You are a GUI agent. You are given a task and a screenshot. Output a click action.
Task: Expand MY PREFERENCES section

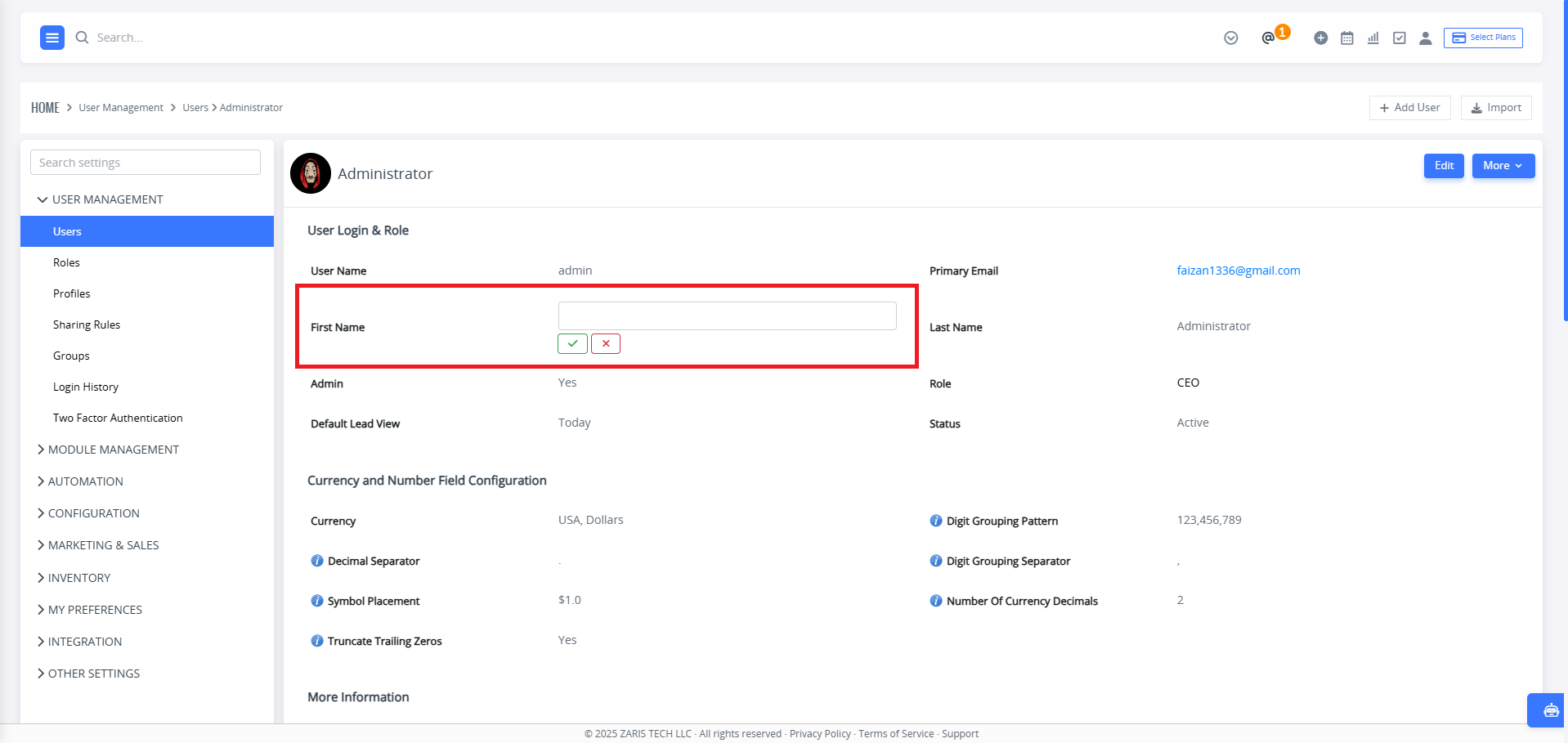pyautogui.click(x=90, y=610)
